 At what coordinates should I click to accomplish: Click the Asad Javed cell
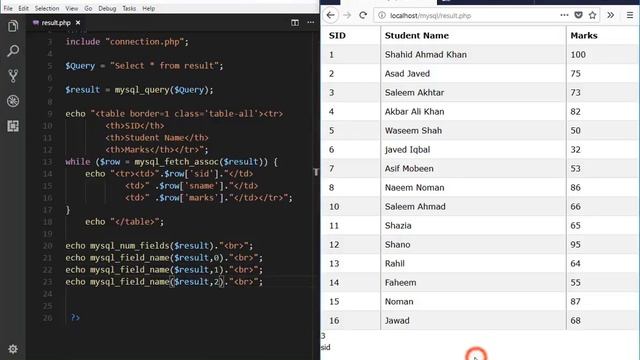pyautogui.click(x=473, y=73)
